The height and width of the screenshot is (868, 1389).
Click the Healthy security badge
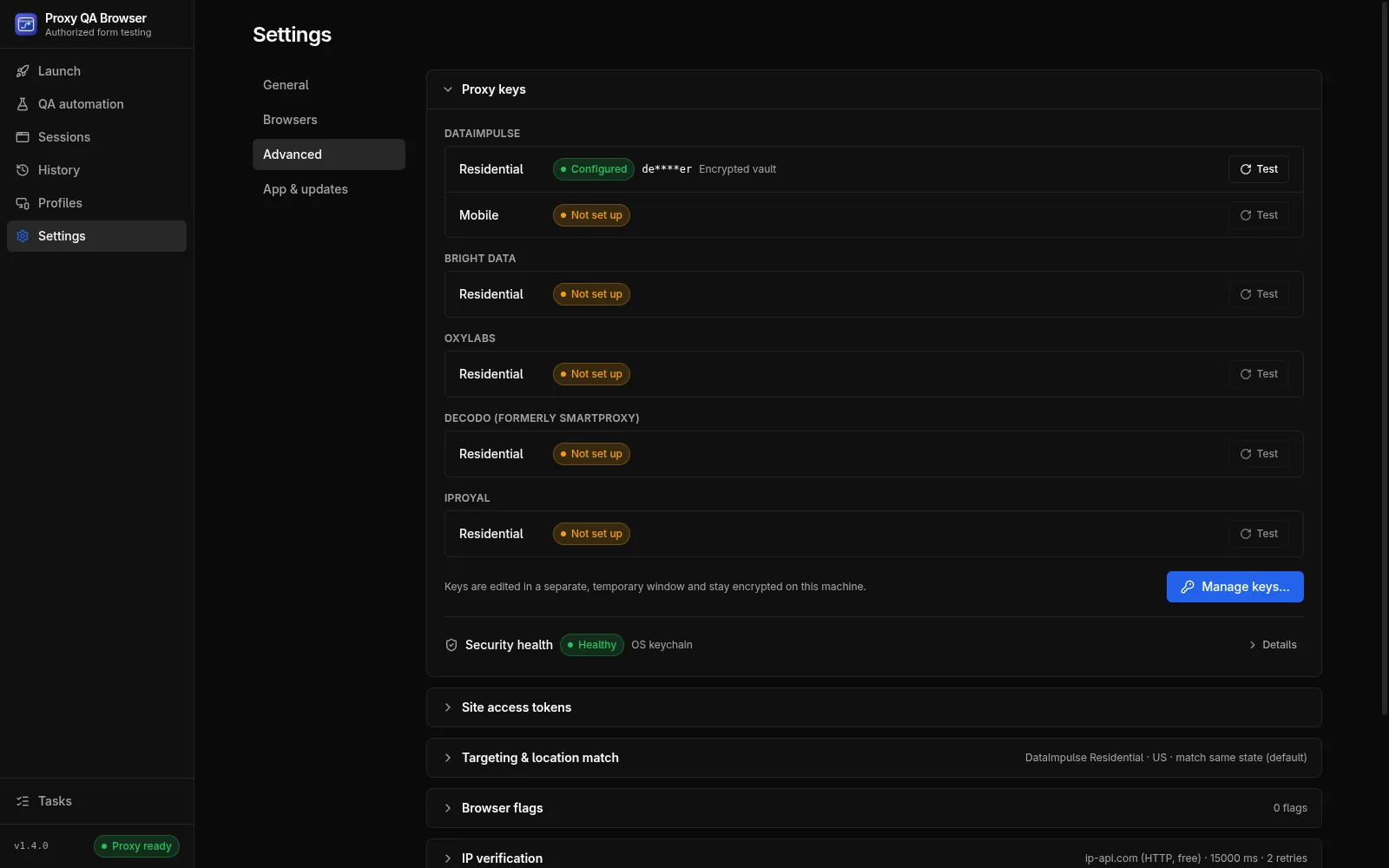coord(592,645)
